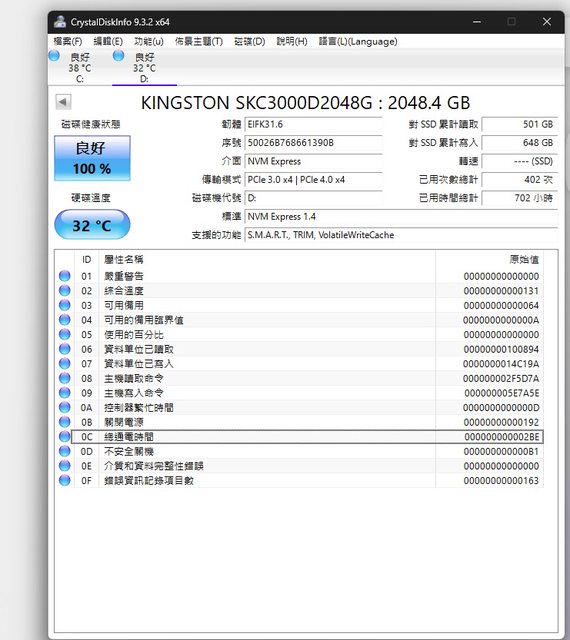Click the blue status orb for drive D:
This screenshot has height=640, width=570.
coord(118,56)
